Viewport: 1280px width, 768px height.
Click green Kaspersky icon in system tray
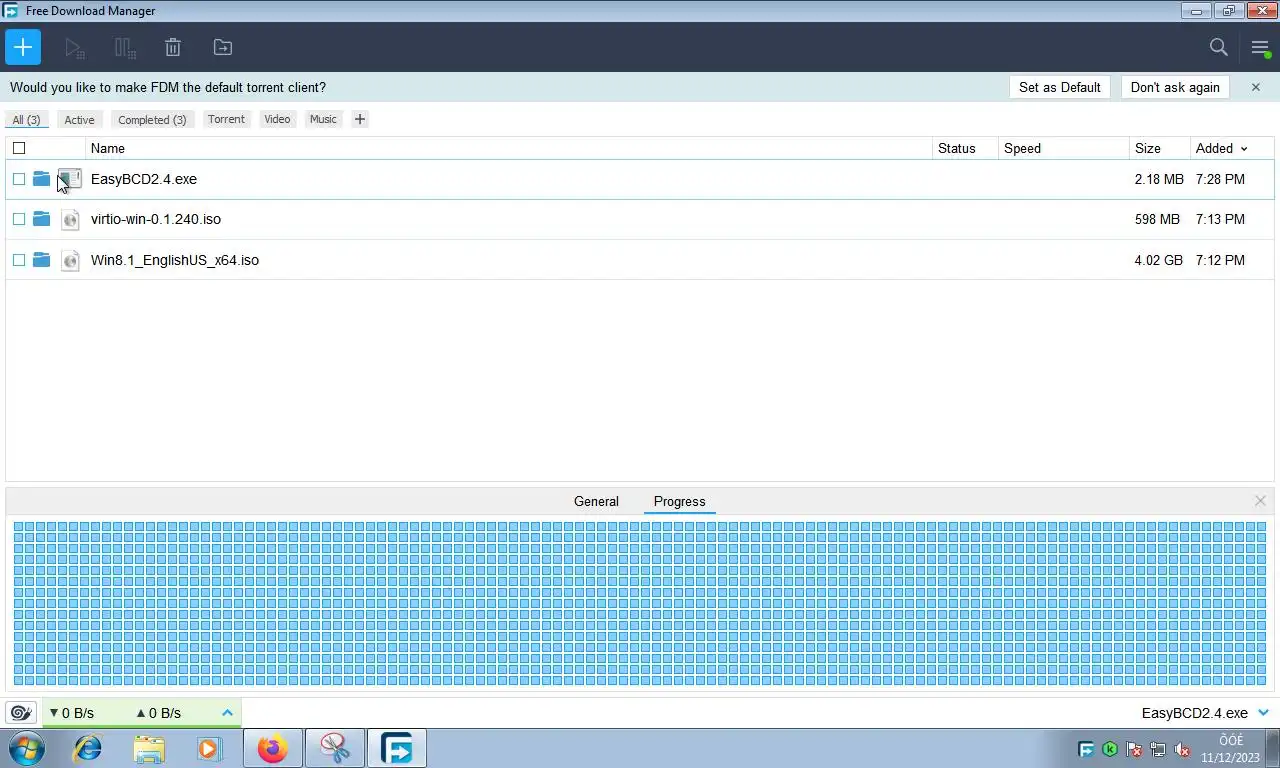coord(1110,749)
